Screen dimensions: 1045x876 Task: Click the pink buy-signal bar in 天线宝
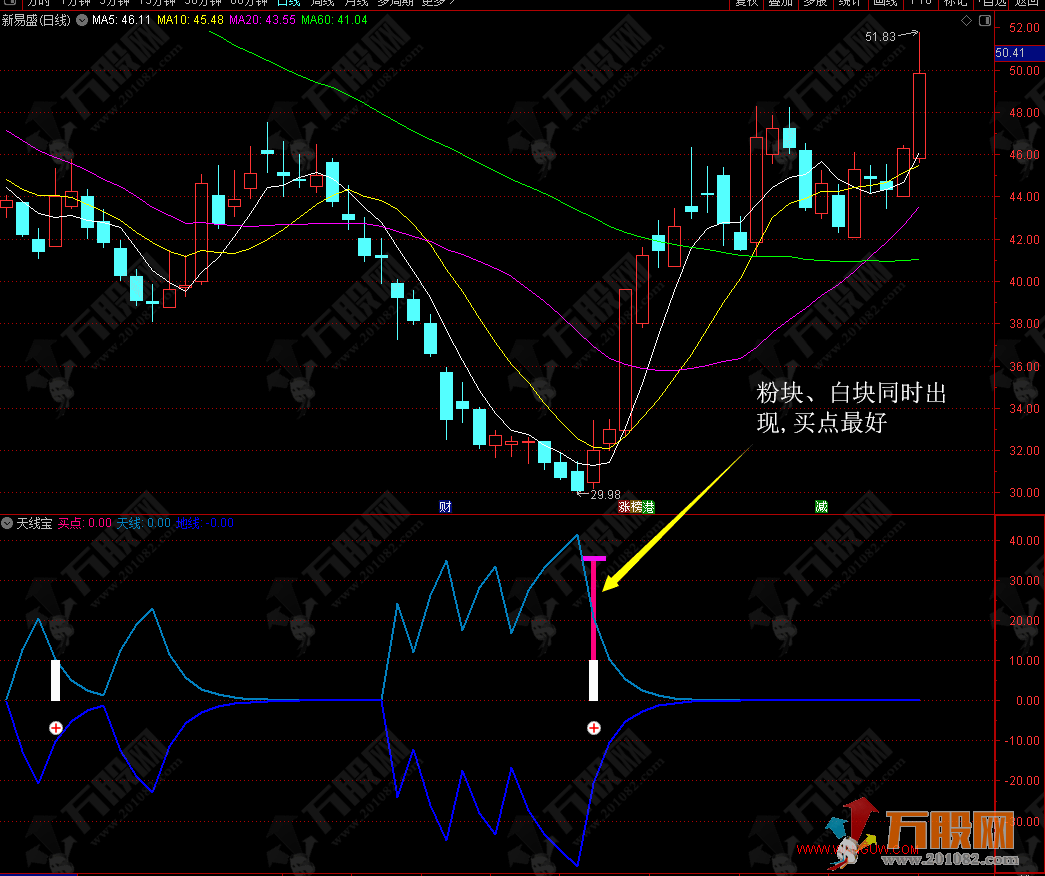[594, 608]
